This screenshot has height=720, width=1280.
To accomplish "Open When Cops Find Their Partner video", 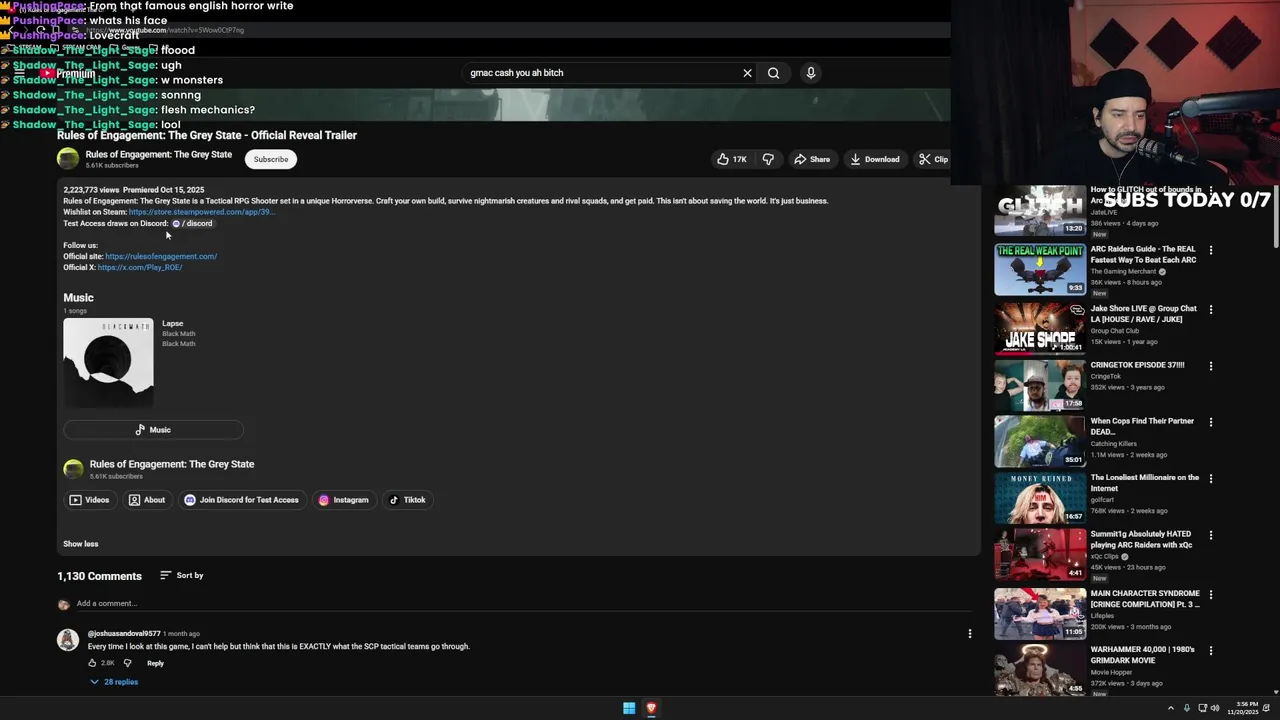I will pyautogui.click(x=1040, y=441).
